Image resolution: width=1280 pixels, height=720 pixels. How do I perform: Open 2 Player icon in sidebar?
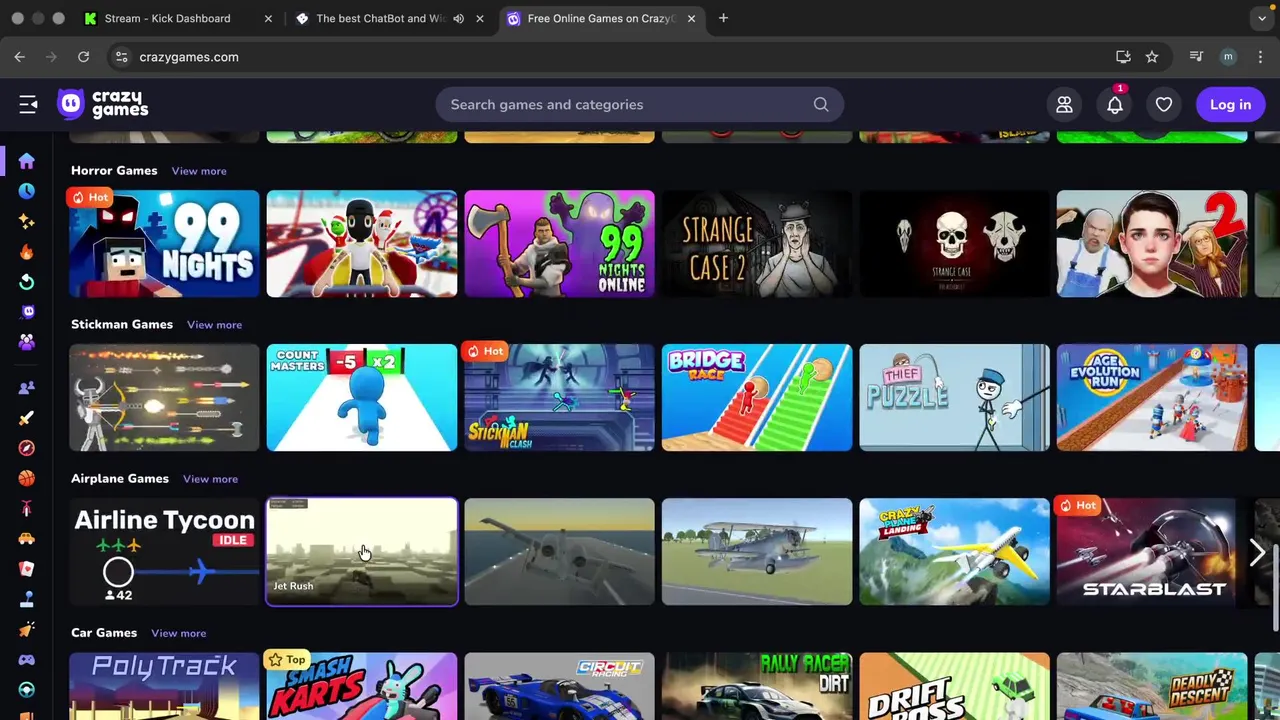[27, 388]
